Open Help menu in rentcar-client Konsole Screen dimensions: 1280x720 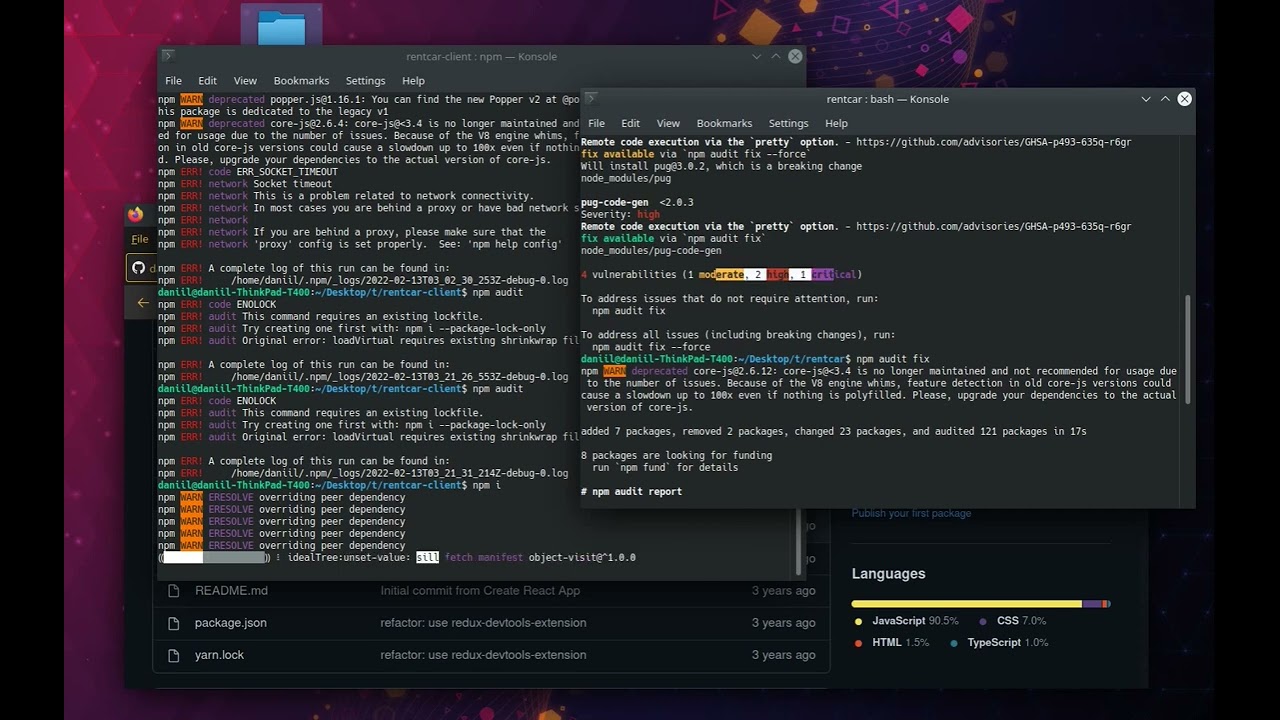pos(413,81)
